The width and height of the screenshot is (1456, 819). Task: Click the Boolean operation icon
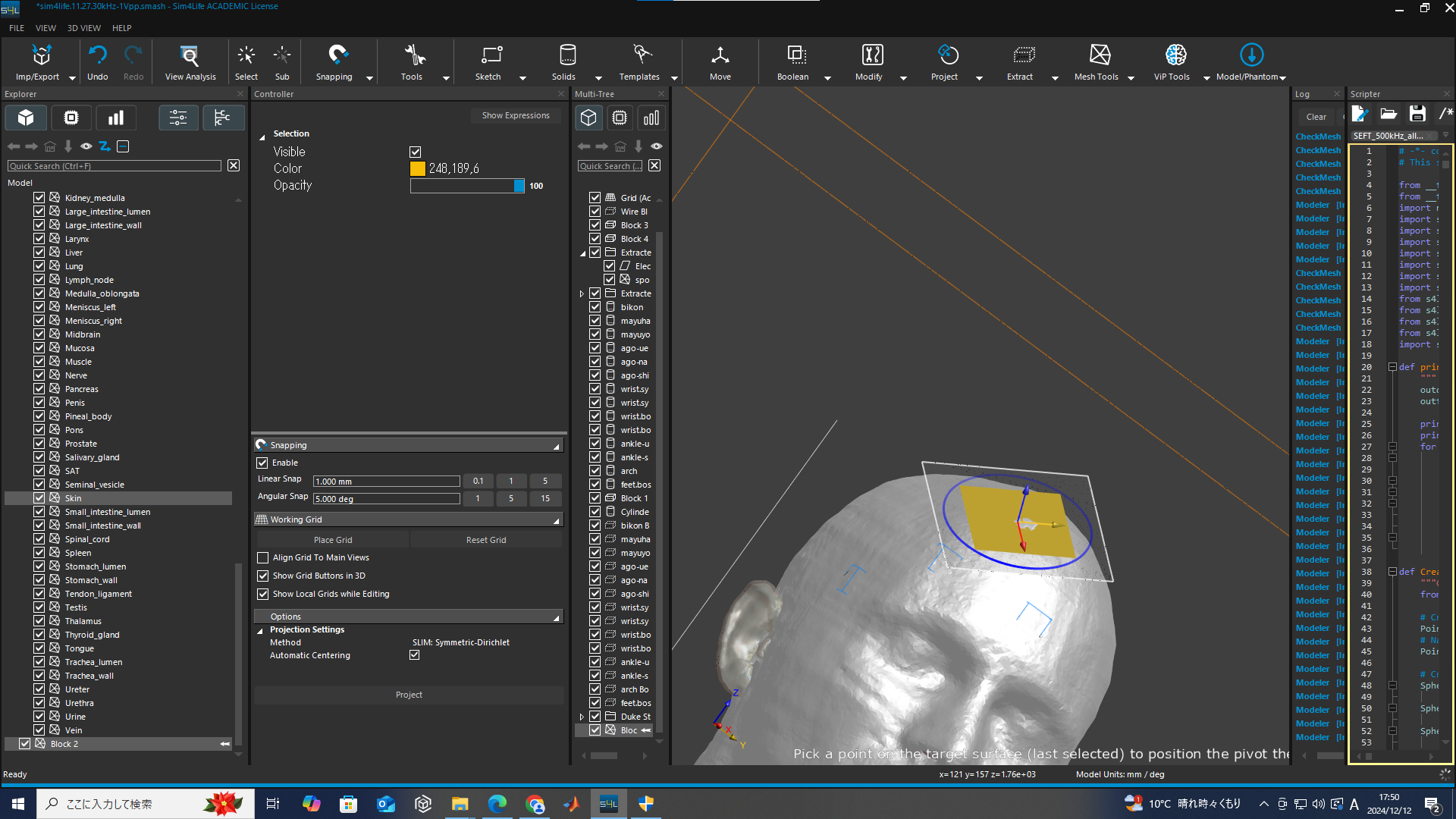(x=795, y=55)
